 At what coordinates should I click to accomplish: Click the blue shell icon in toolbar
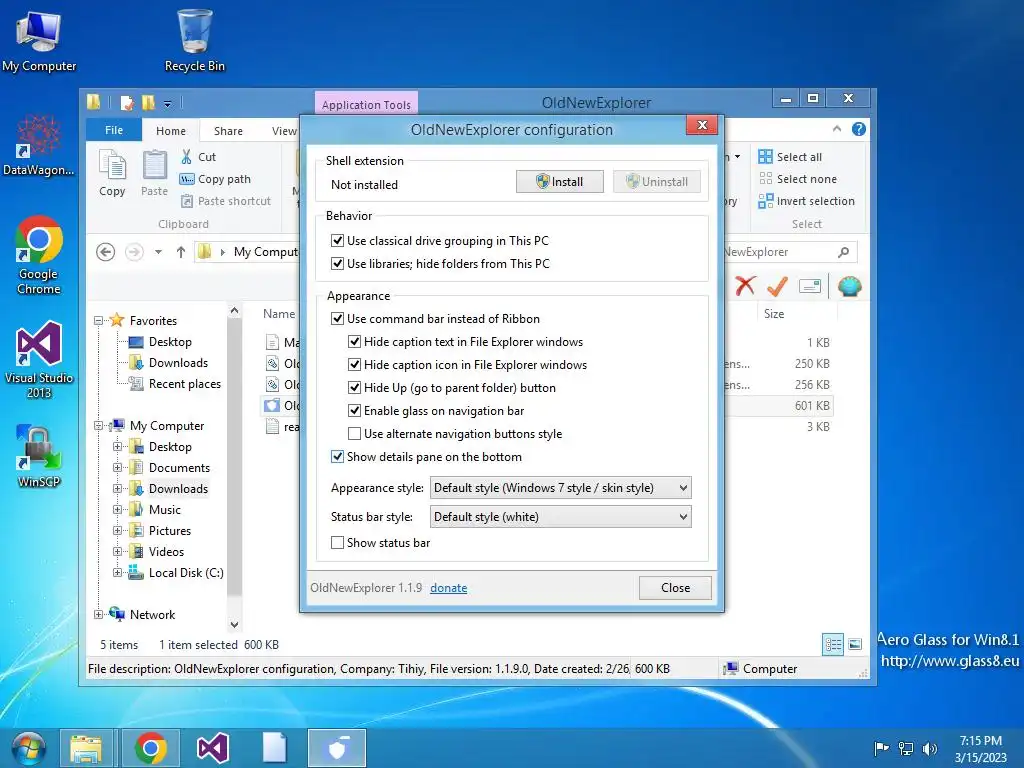850,286
